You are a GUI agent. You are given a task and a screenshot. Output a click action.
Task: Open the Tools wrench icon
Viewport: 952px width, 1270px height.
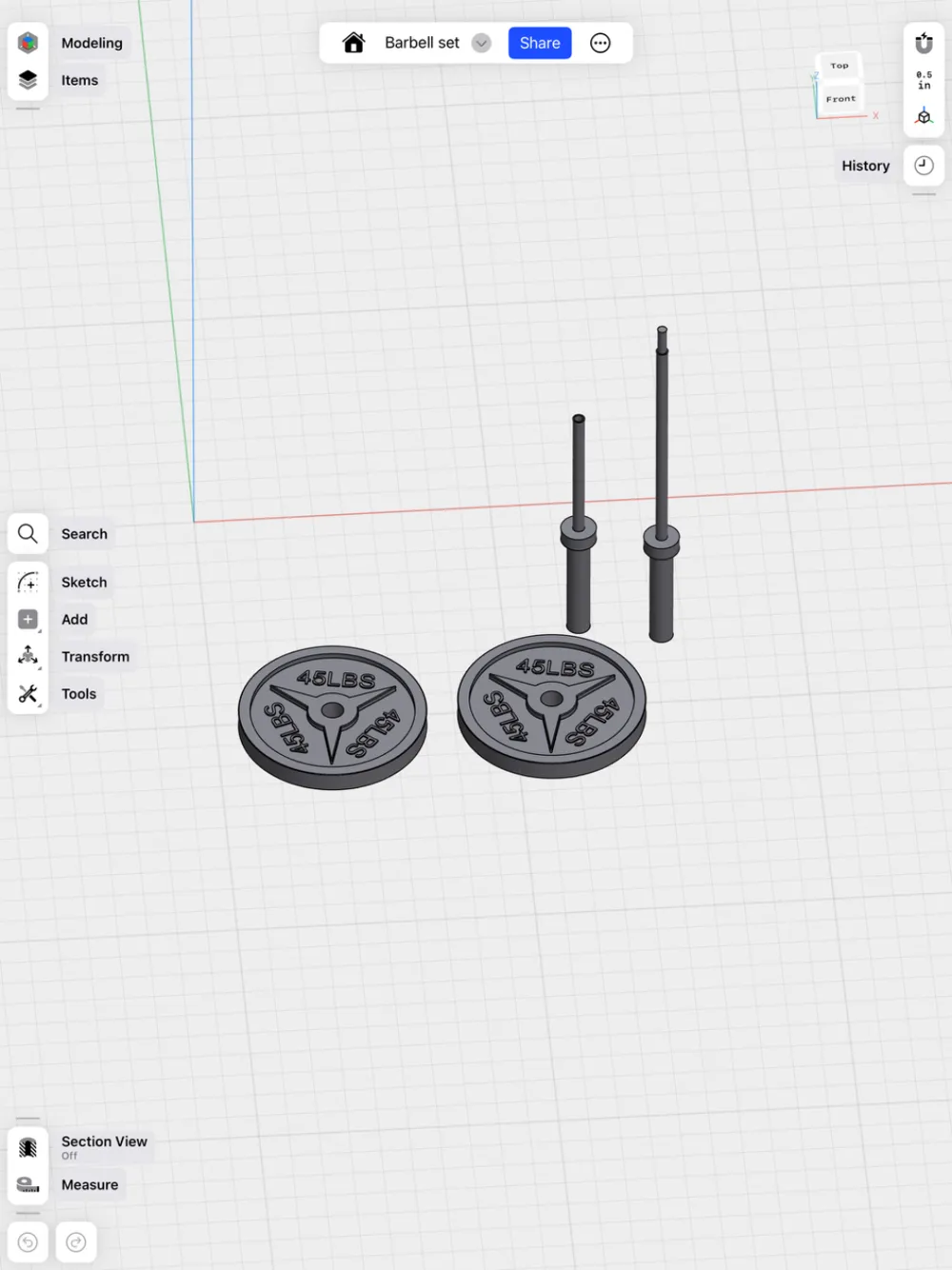click(28, 694)
